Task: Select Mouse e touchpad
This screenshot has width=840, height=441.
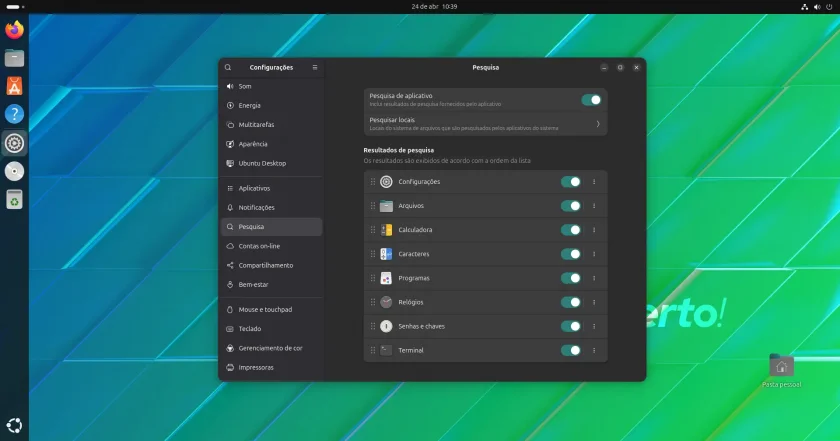Action: coord(272,310)
